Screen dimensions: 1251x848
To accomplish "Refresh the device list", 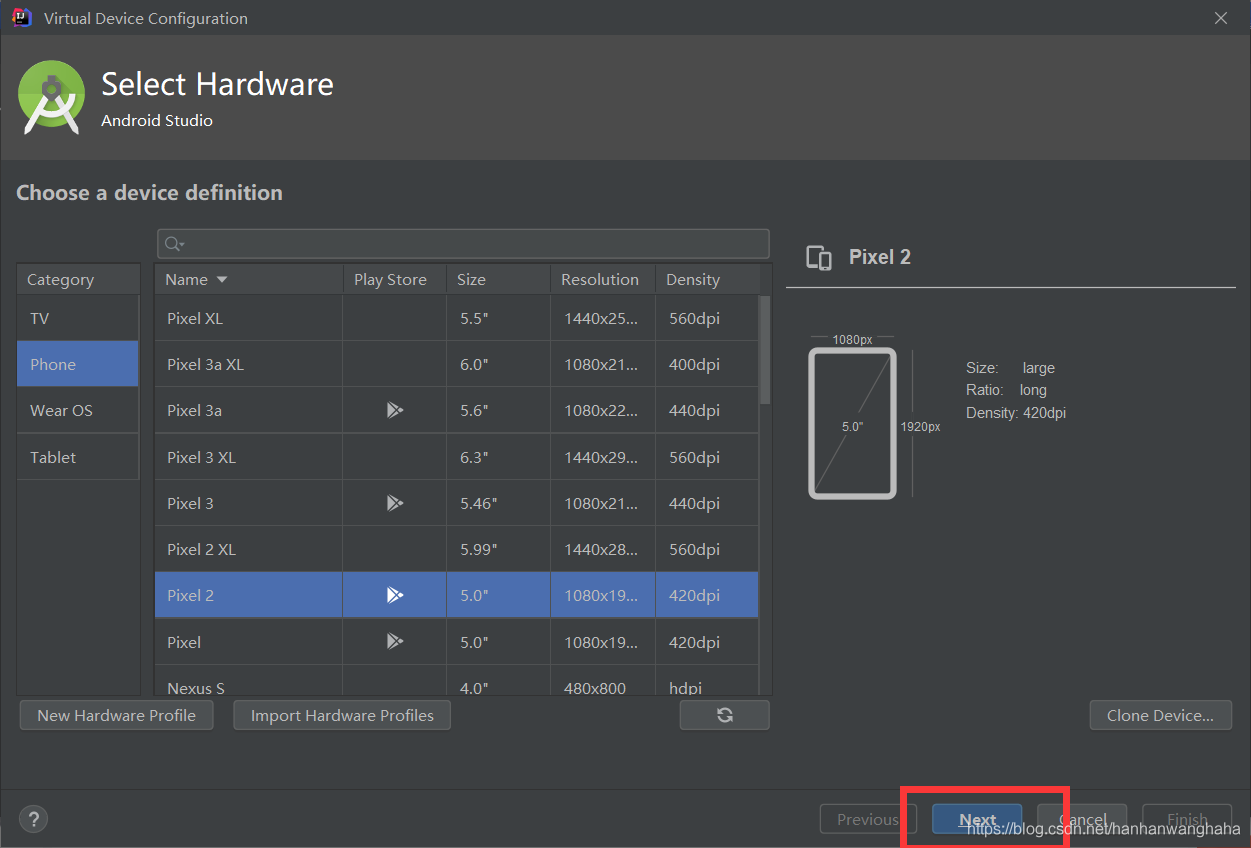I will tap(724, 714).
